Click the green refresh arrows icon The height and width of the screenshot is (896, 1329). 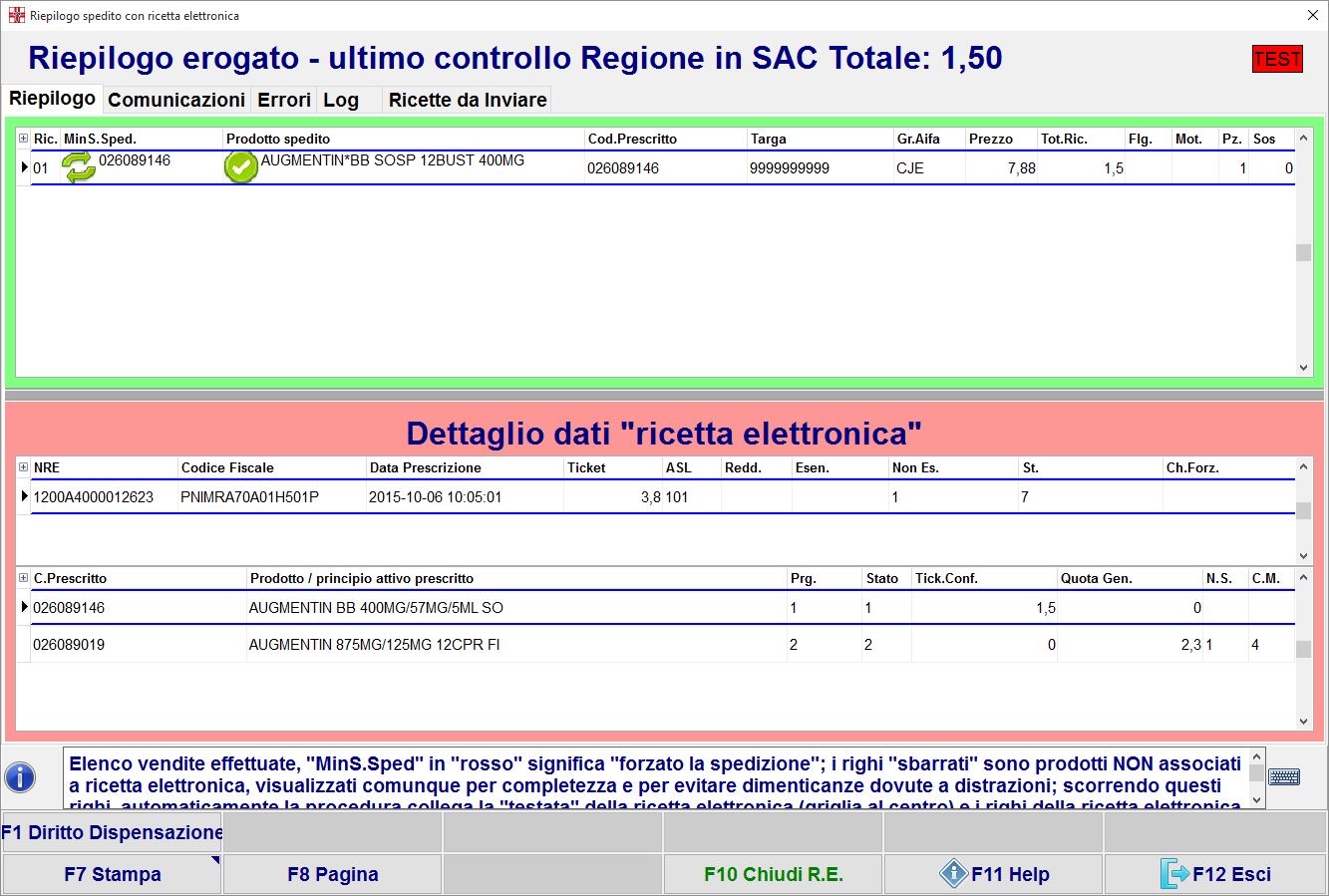tap(79, 167)
